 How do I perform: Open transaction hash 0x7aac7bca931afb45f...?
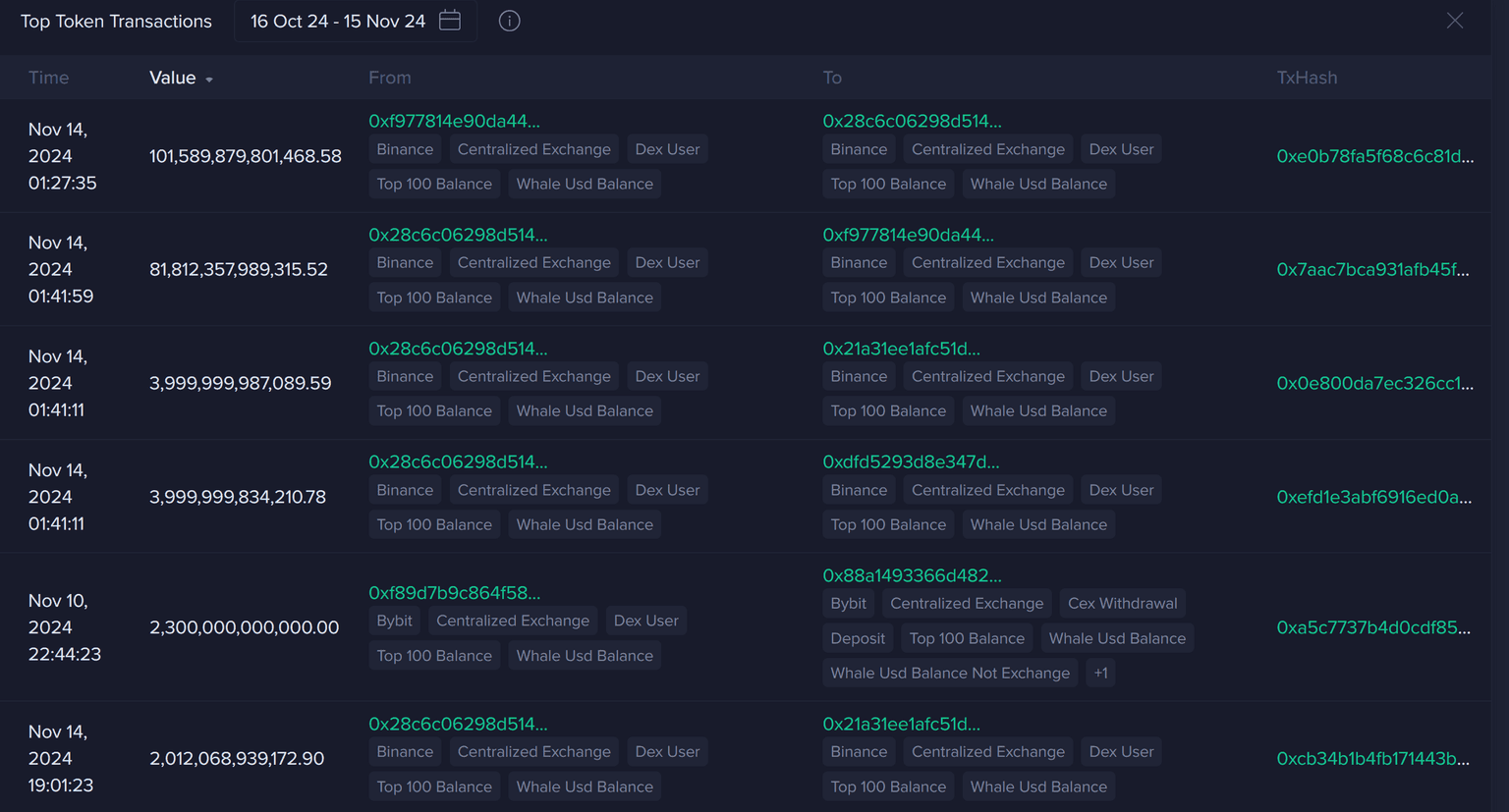[x=1372, y=269]
